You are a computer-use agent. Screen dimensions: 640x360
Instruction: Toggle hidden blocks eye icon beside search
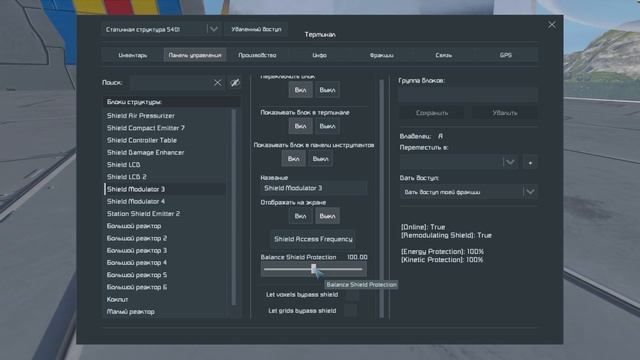(235, 83)
